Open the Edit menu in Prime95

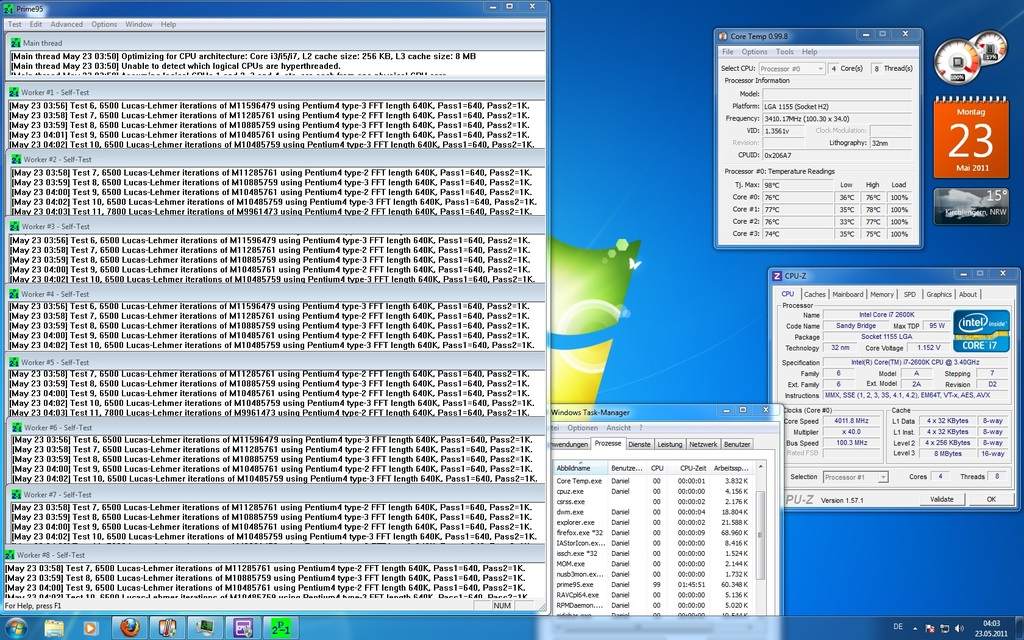36,24
